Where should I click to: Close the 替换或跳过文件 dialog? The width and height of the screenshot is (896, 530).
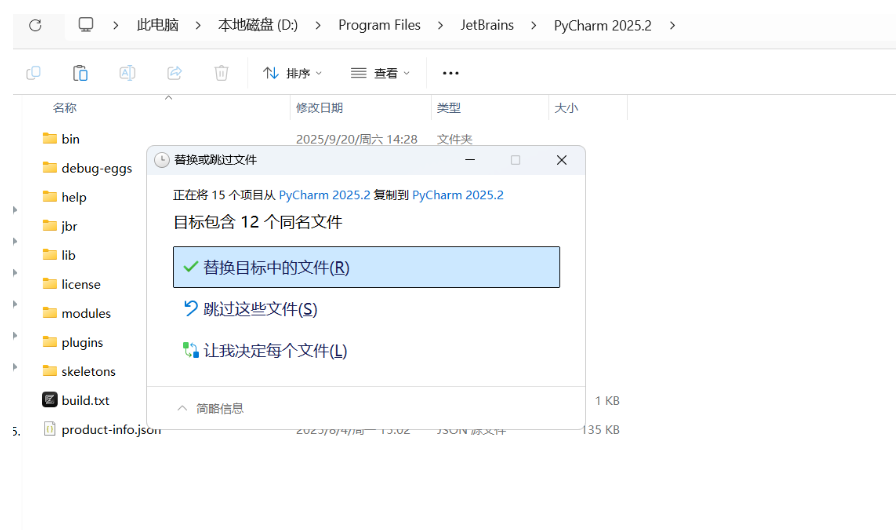tap(562, 160)
